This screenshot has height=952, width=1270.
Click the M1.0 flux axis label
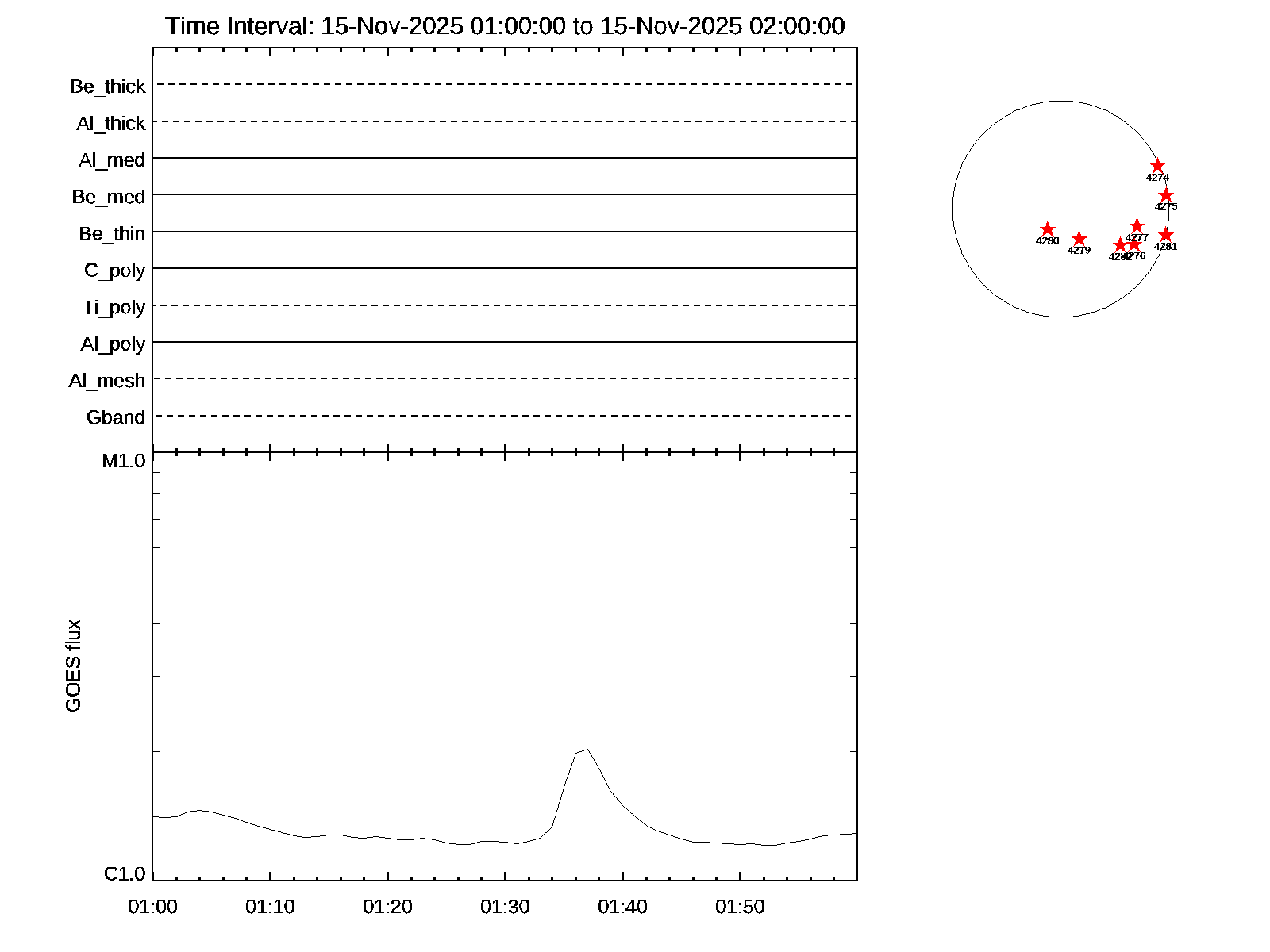tap(124, 461)
